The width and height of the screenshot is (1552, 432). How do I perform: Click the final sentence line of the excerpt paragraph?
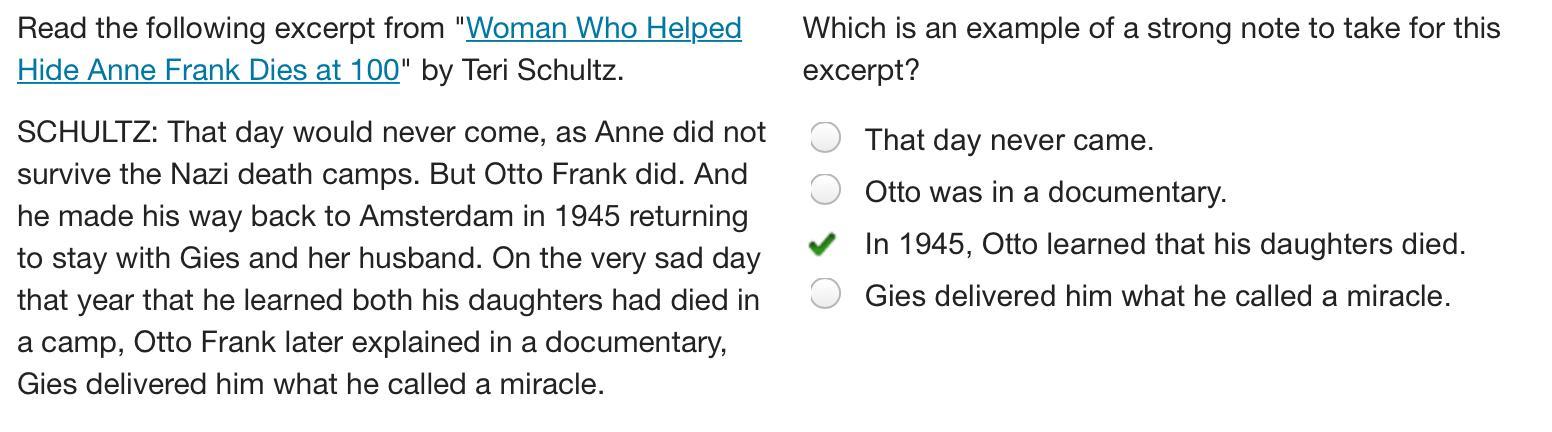(310, 384)
